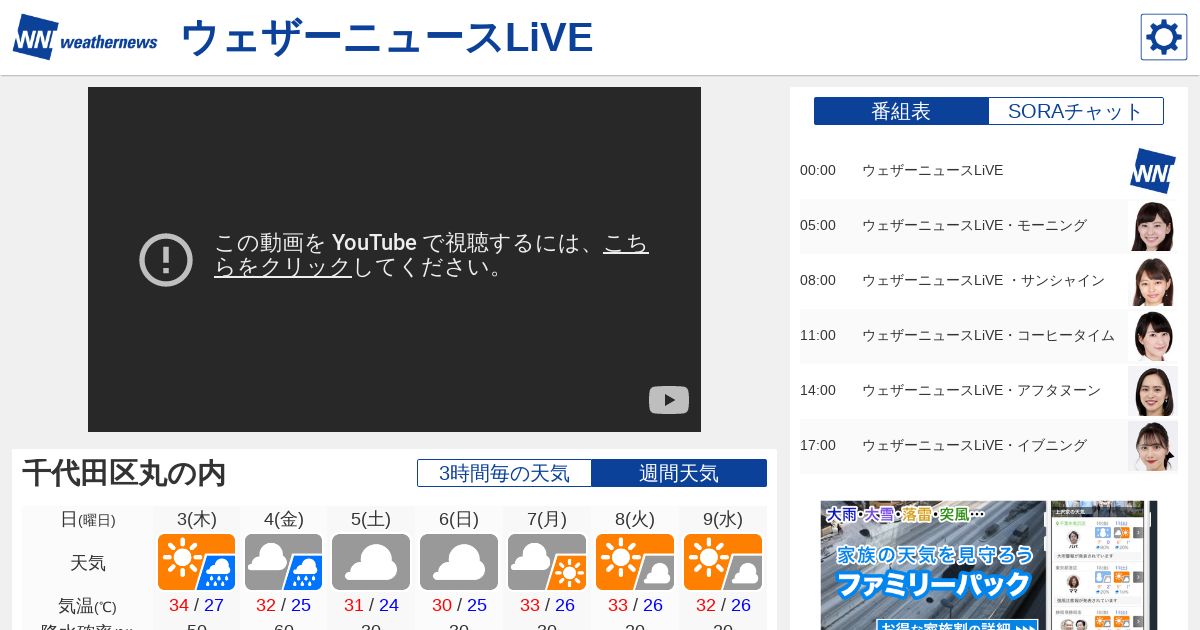Click cloudy weather icon for 5(土)
The image size is (1200, 630).
[x=371, y=562]
